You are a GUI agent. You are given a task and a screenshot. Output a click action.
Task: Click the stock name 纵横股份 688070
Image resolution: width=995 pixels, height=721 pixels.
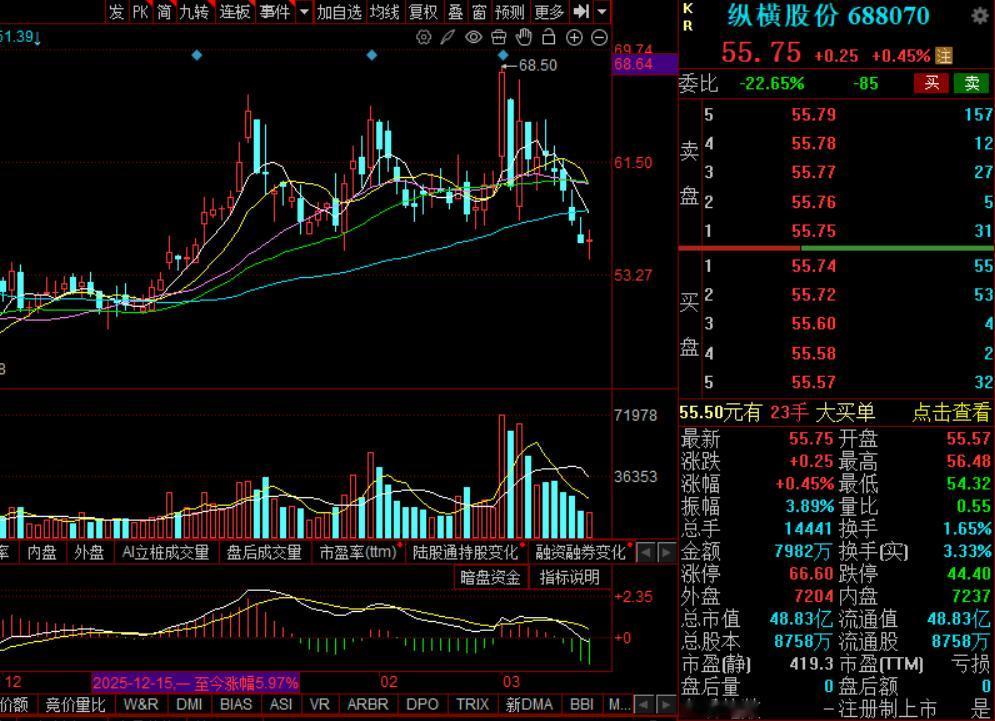pyautogui.click(x=828, y=16)
